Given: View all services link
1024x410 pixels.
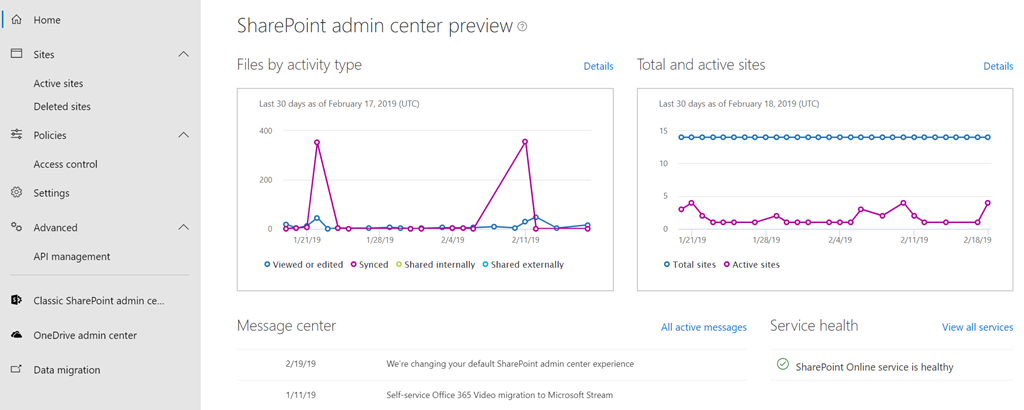Looking at the screenshot, I should 977,327.
